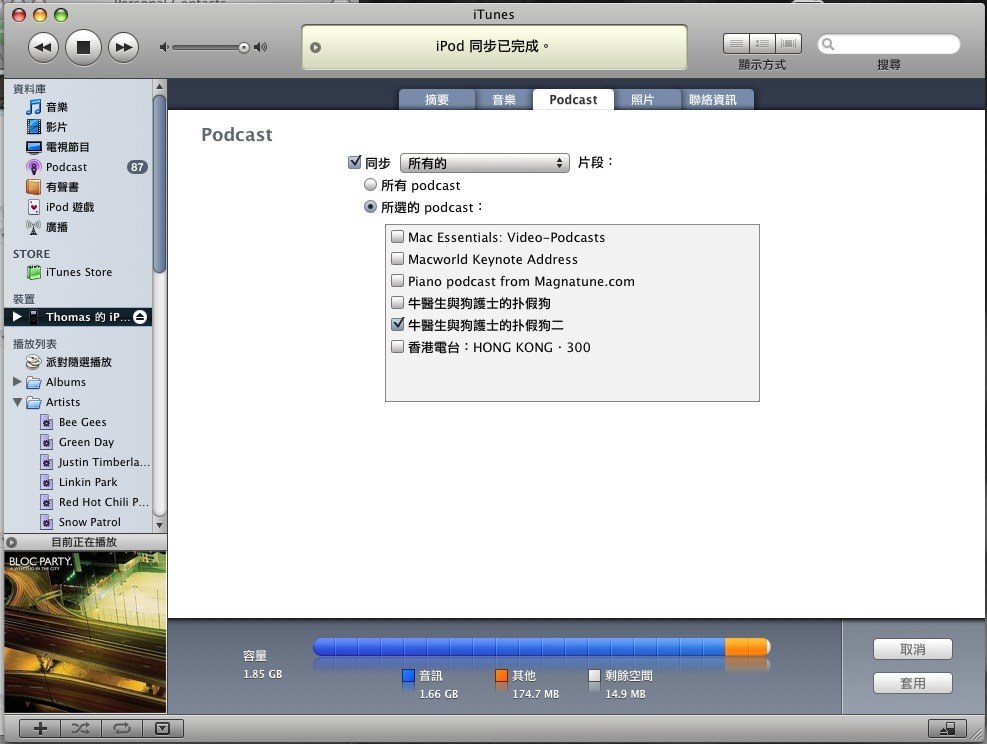Click the Bloc Party album artwork

[x=86, y=632]
